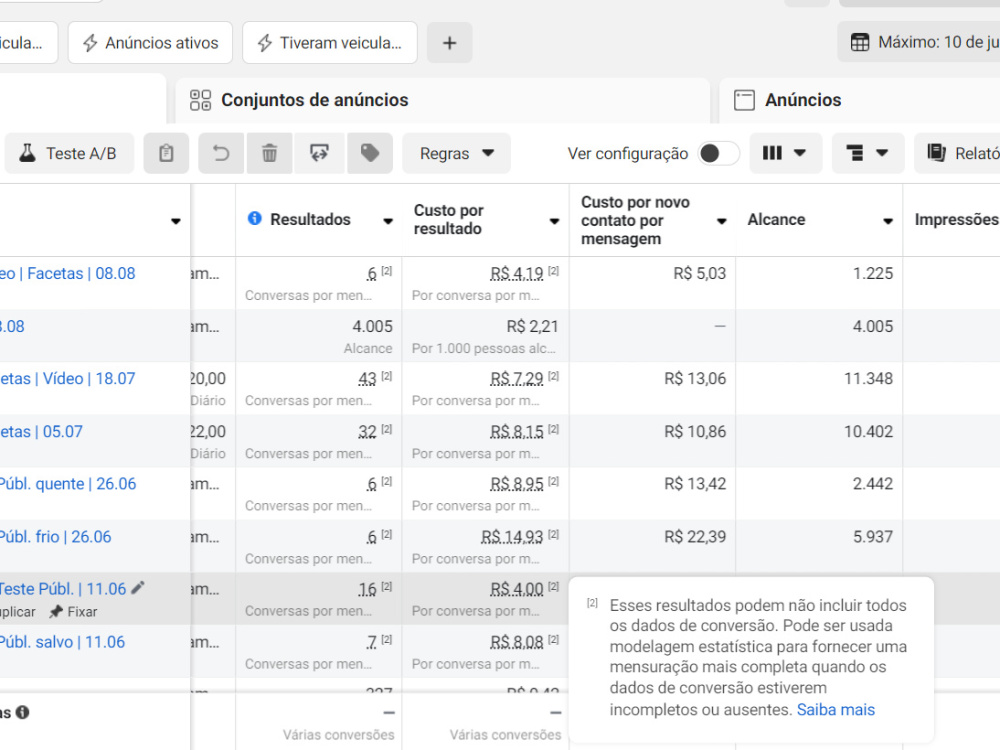
Task: Click the 5.937 reach value
Action: 873,537
